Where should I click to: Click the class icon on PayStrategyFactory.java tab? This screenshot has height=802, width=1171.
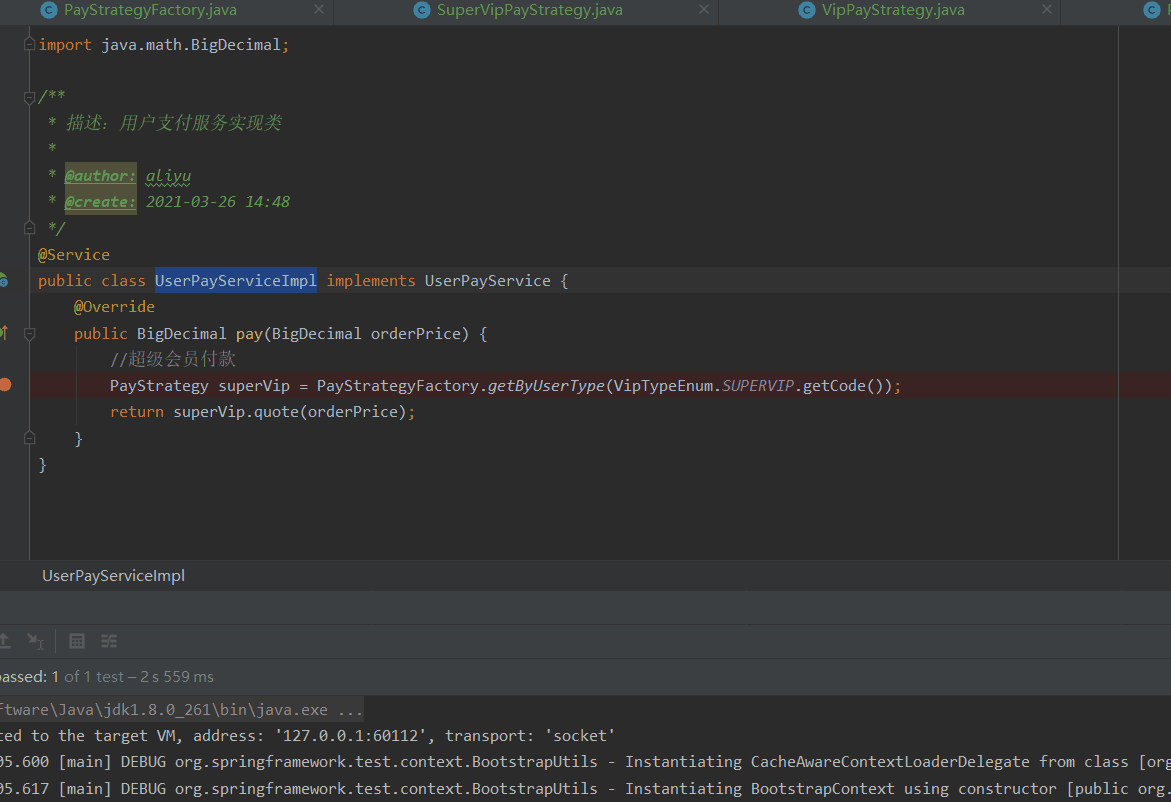(49, 10)
